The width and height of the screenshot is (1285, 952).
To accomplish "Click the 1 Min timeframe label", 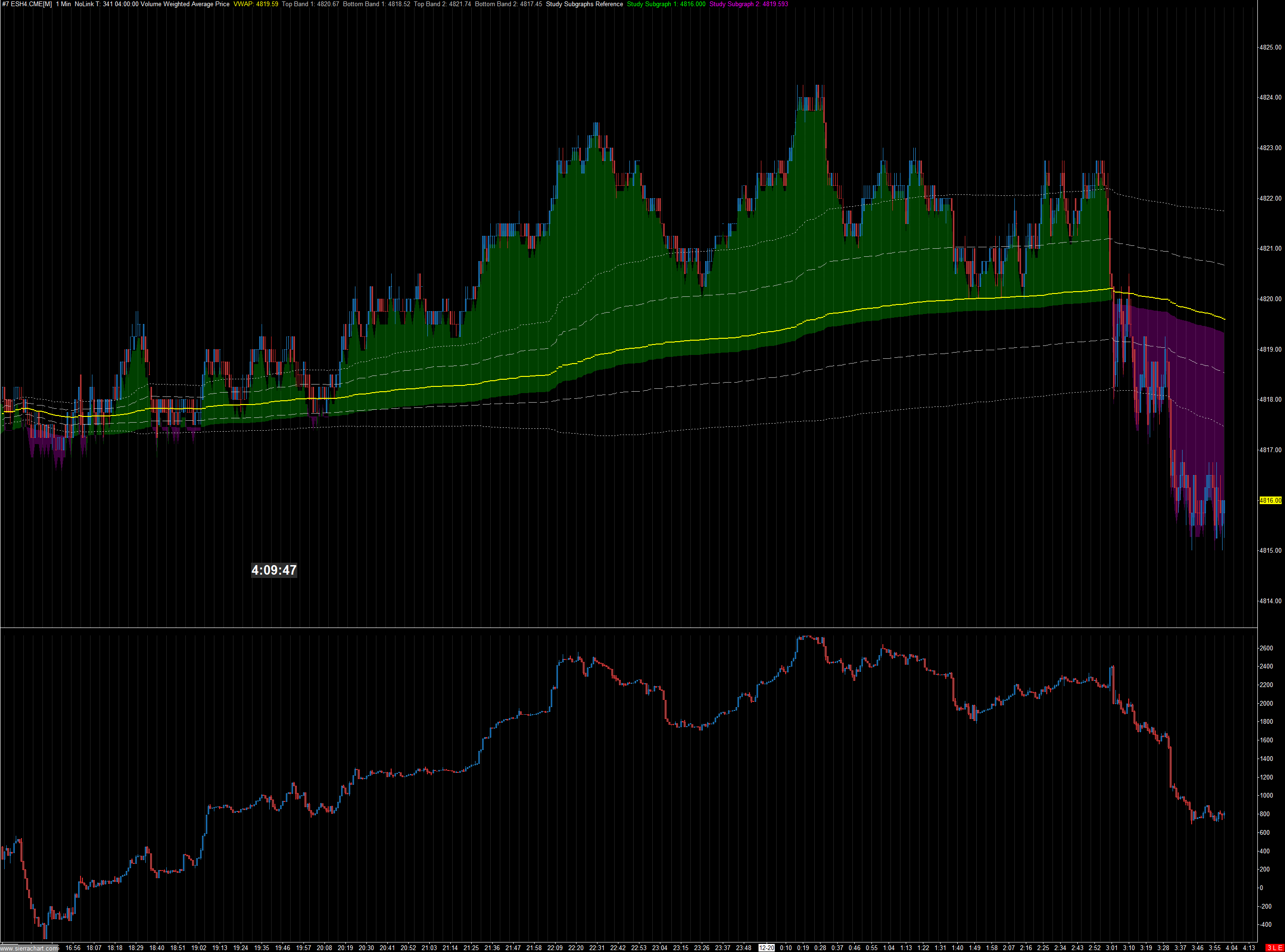I will point(63,4).
